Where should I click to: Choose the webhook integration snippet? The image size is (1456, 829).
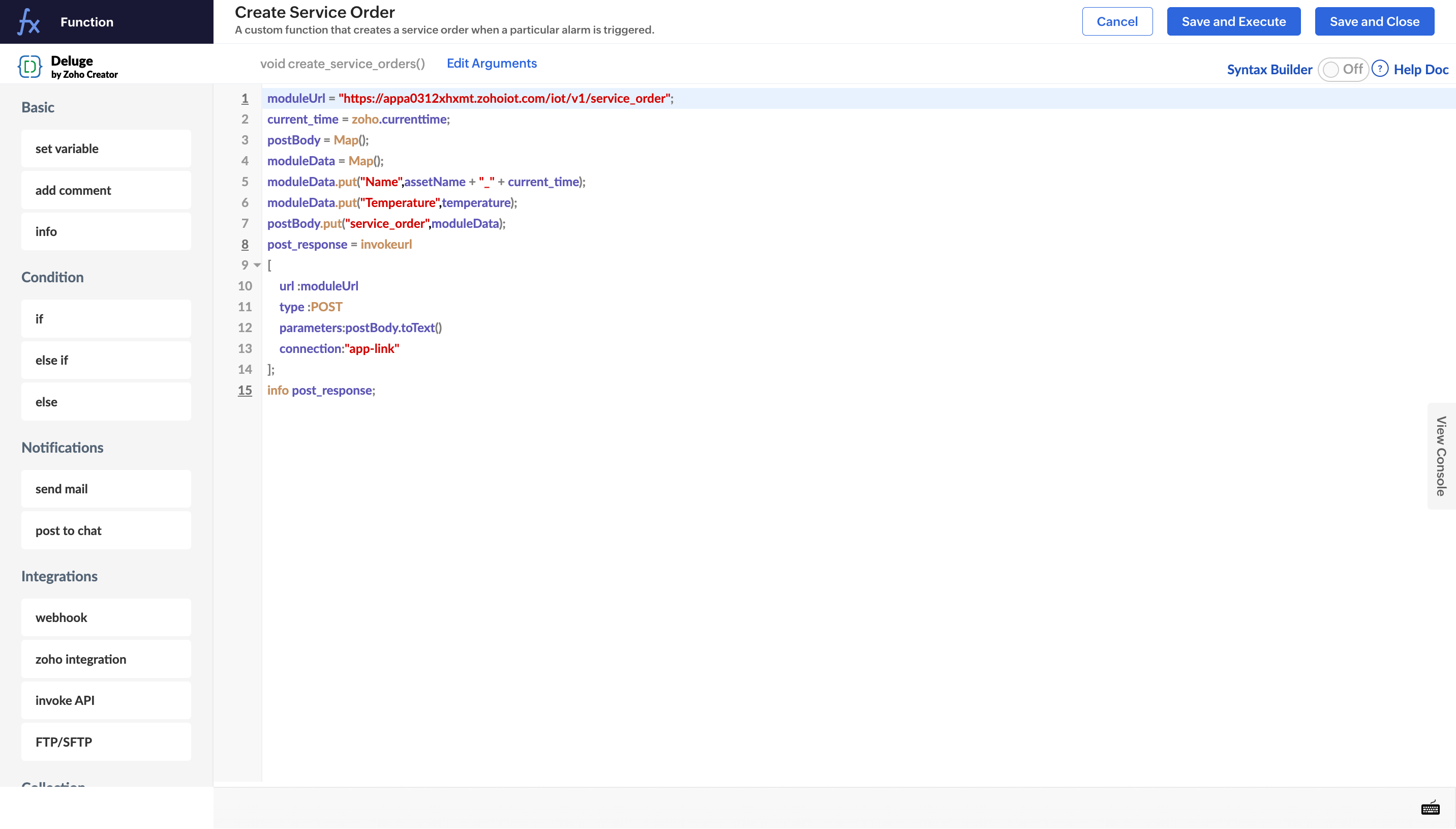tap(106, 618)
